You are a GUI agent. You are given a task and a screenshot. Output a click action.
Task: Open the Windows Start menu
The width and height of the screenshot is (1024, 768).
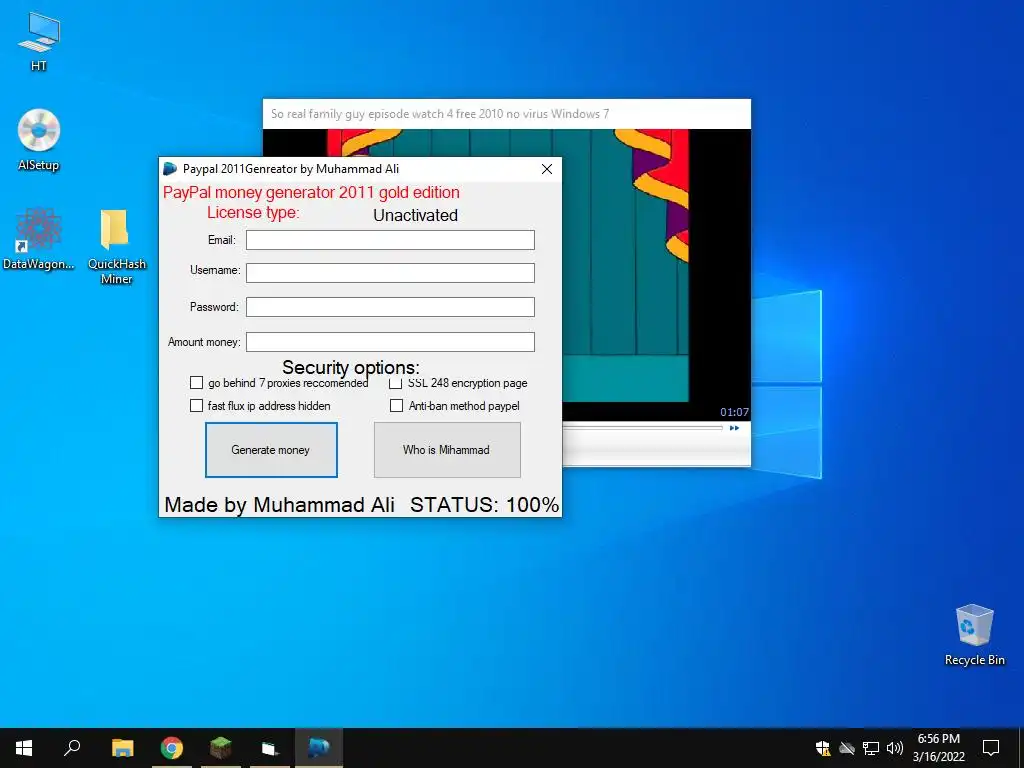tap(24, 748)
